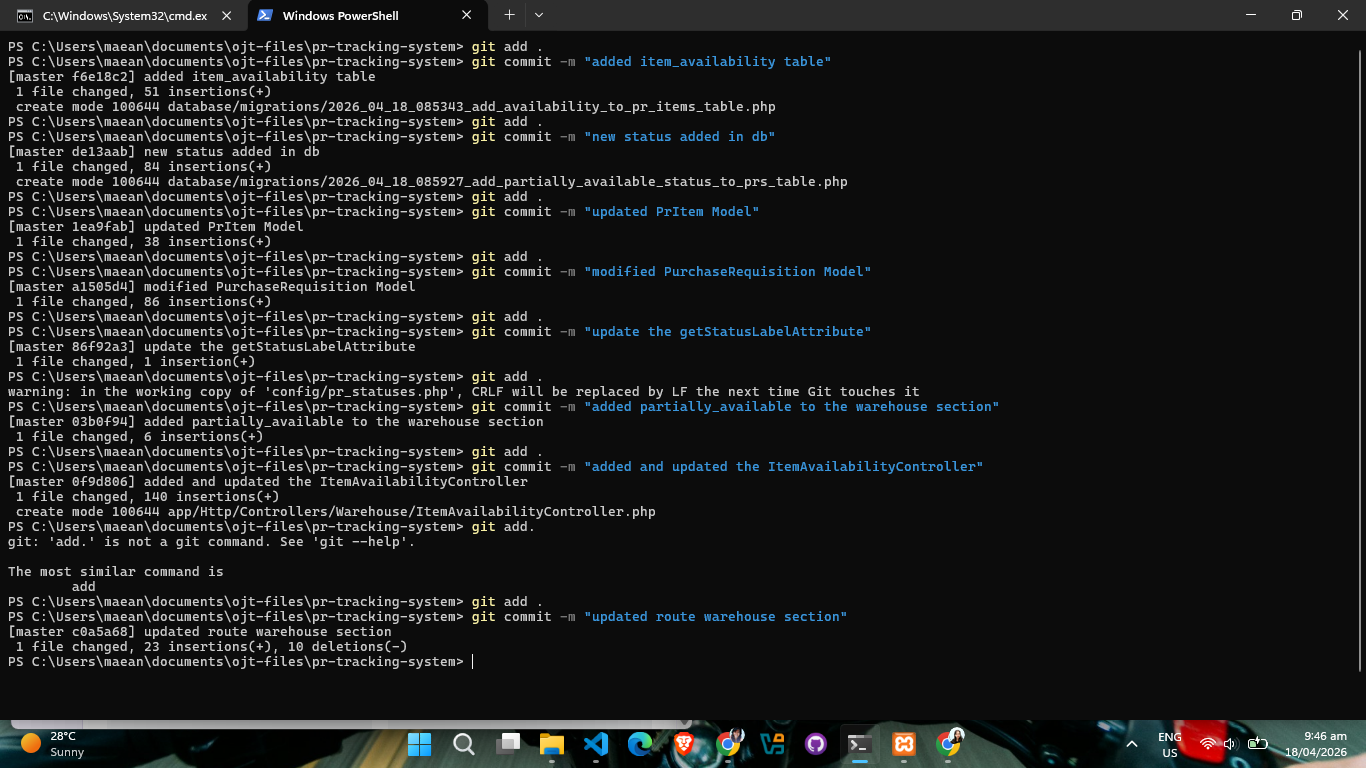Screen dimensions: 1366x768
Task: Click the ItemAvailabilityController.php create mode line
Action: point(336,512)
